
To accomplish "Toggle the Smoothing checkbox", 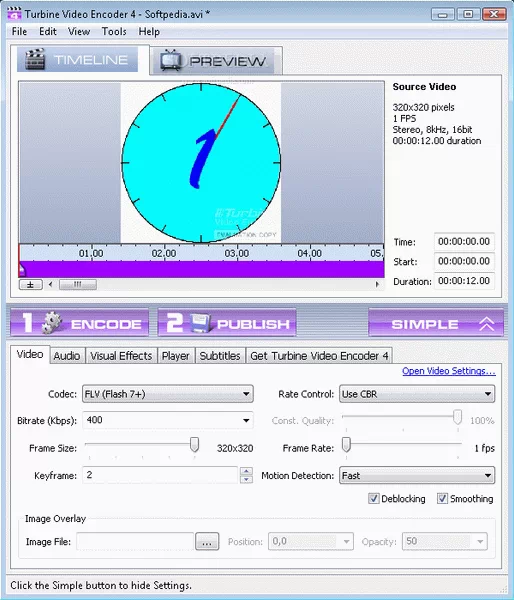I will point(442,498).
